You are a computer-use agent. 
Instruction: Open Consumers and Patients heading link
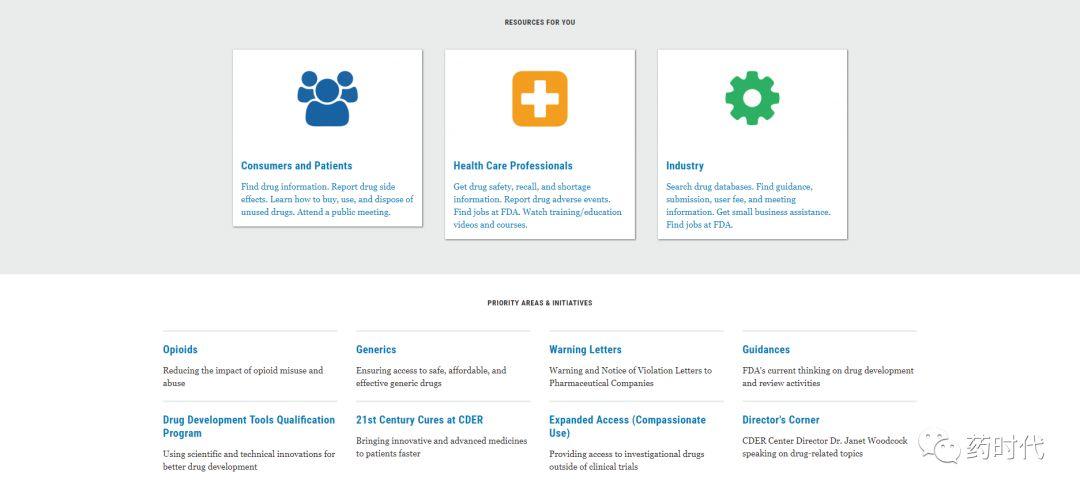pyautogui.click(x=296, y=166)
